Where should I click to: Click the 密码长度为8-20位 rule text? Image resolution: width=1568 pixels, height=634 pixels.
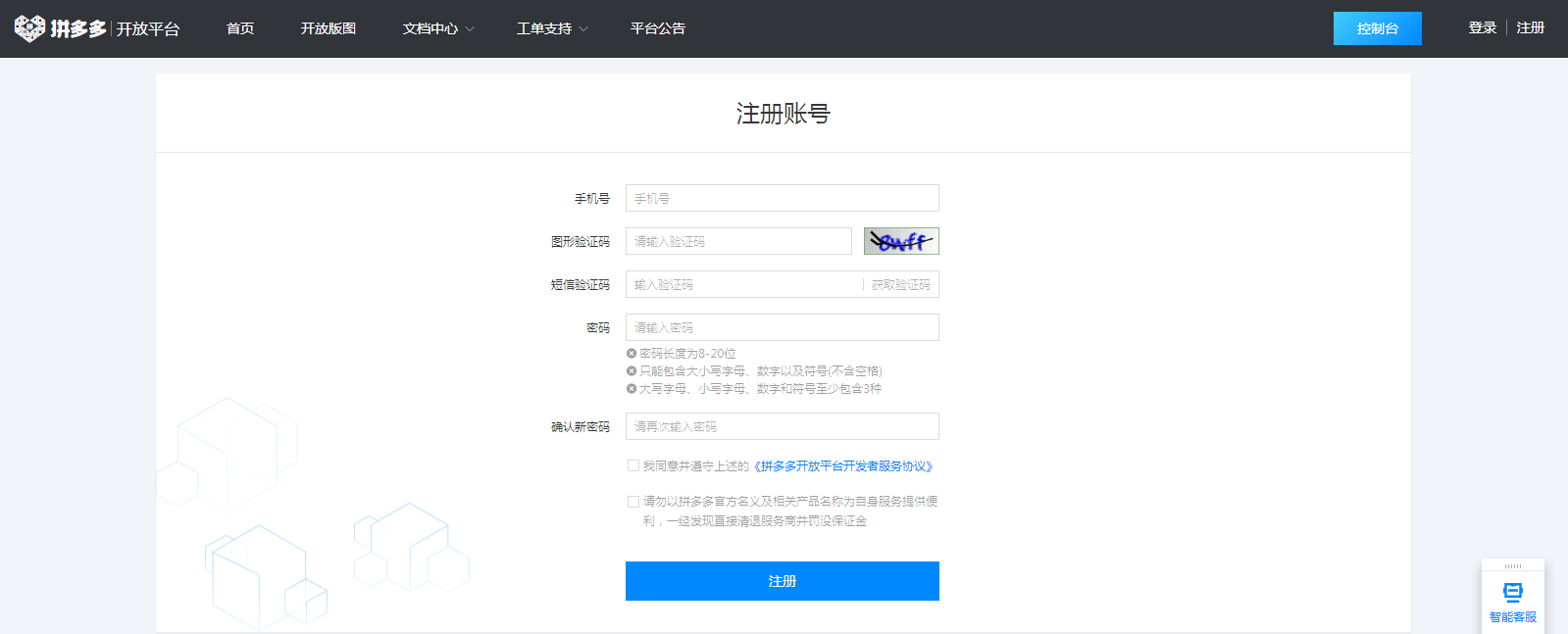tap(687, 354)
